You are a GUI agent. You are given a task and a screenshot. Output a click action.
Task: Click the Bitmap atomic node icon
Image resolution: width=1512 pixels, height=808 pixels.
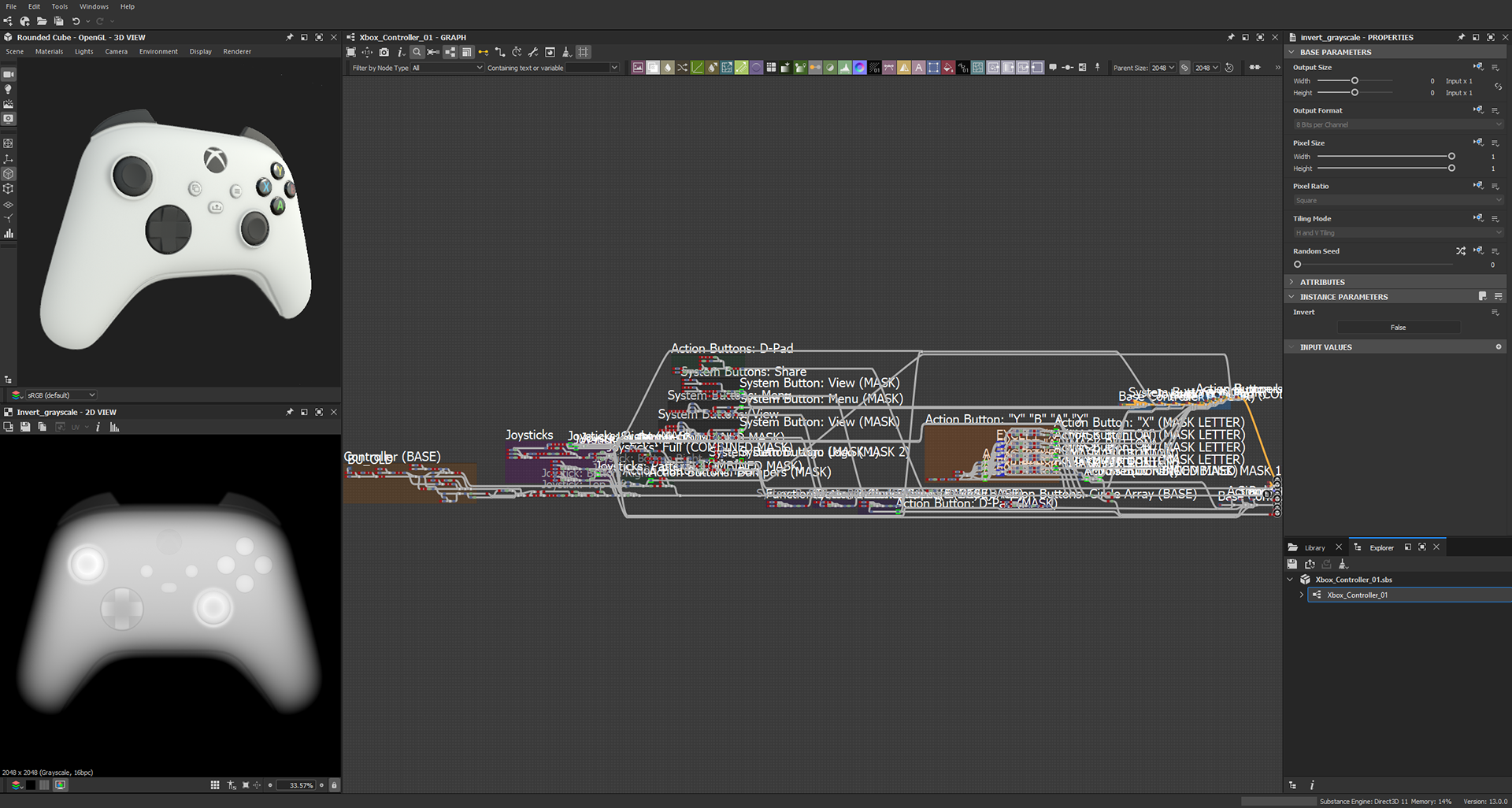(x=638, y=68)
